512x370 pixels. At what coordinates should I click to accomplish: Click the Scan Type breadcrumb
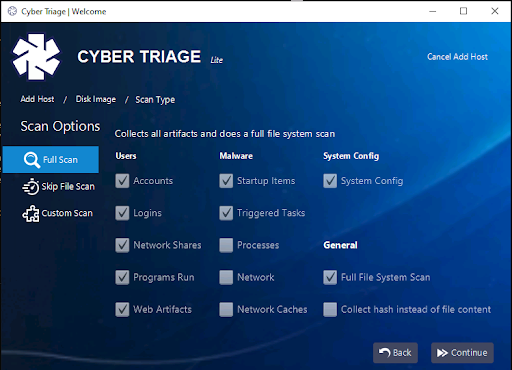[x=155, y=100]
